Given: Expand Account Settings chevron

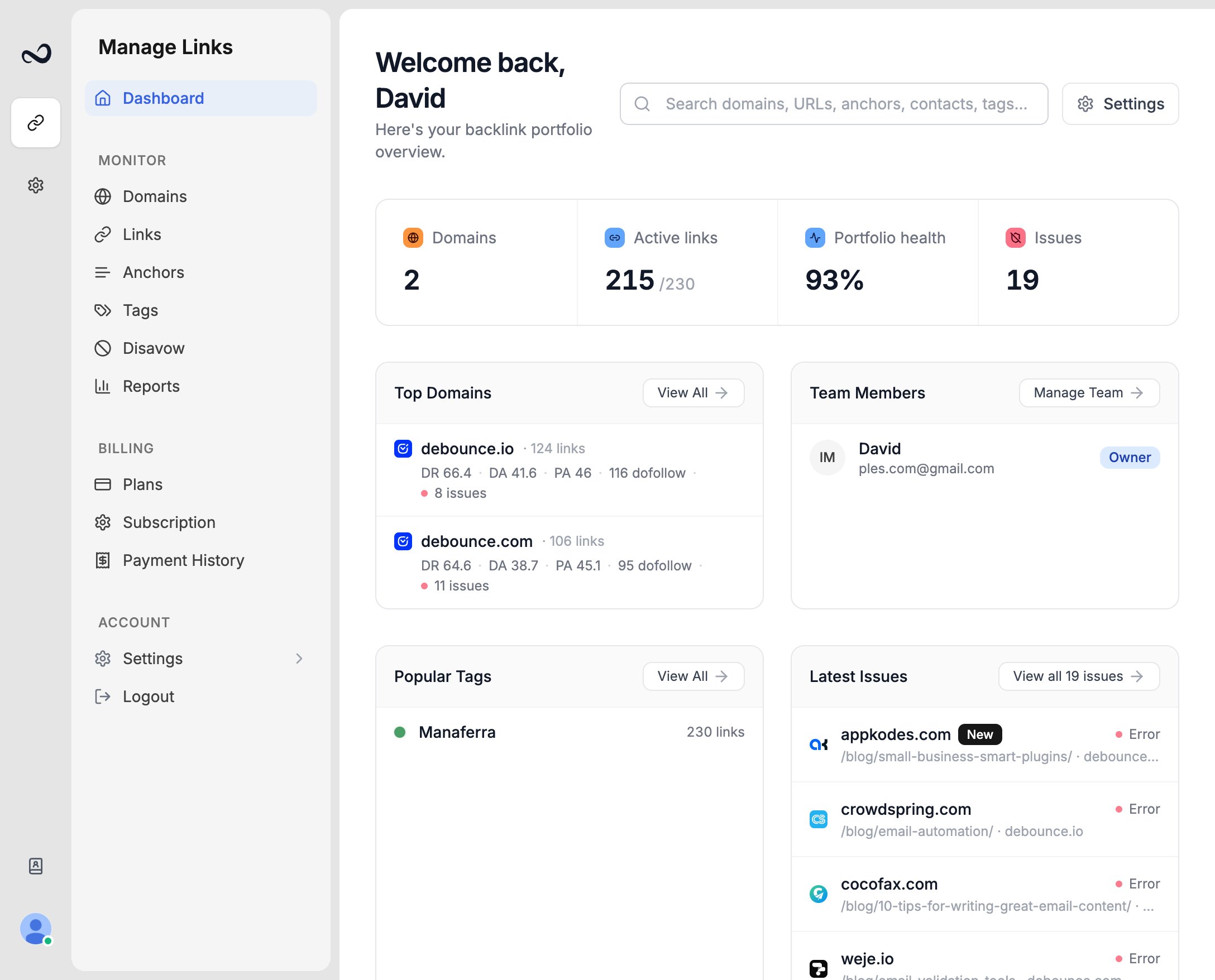Looking at the screenshot, I should pyautogui.click(x=299, y=658).
